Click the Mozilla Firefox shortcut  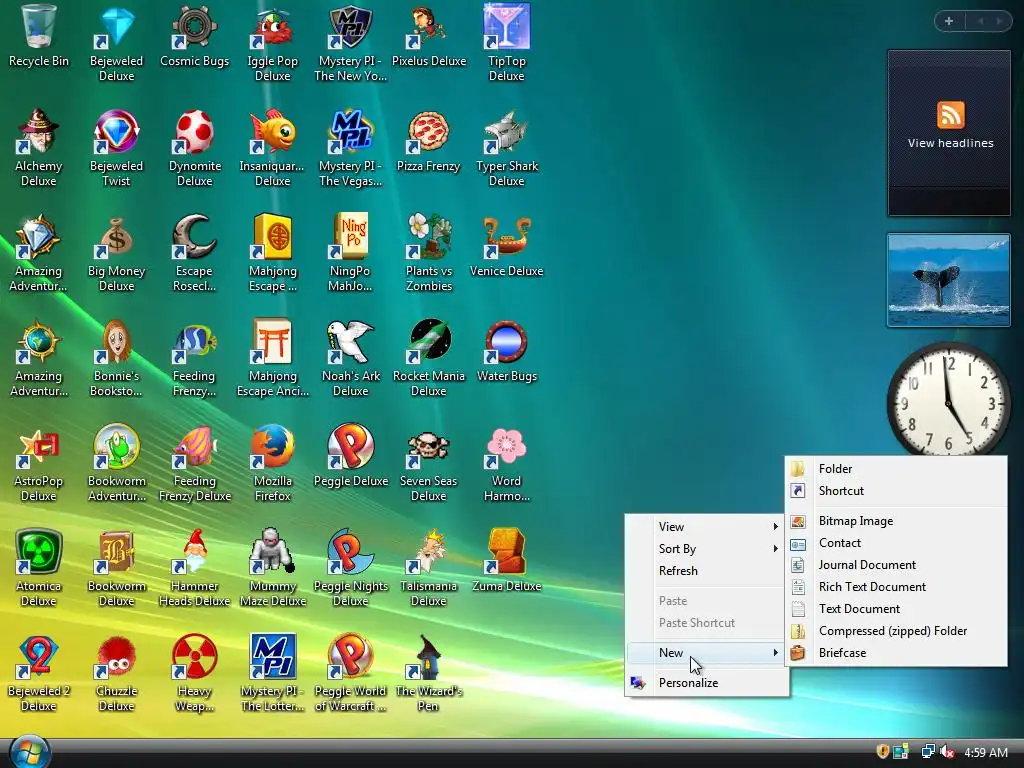272,447
